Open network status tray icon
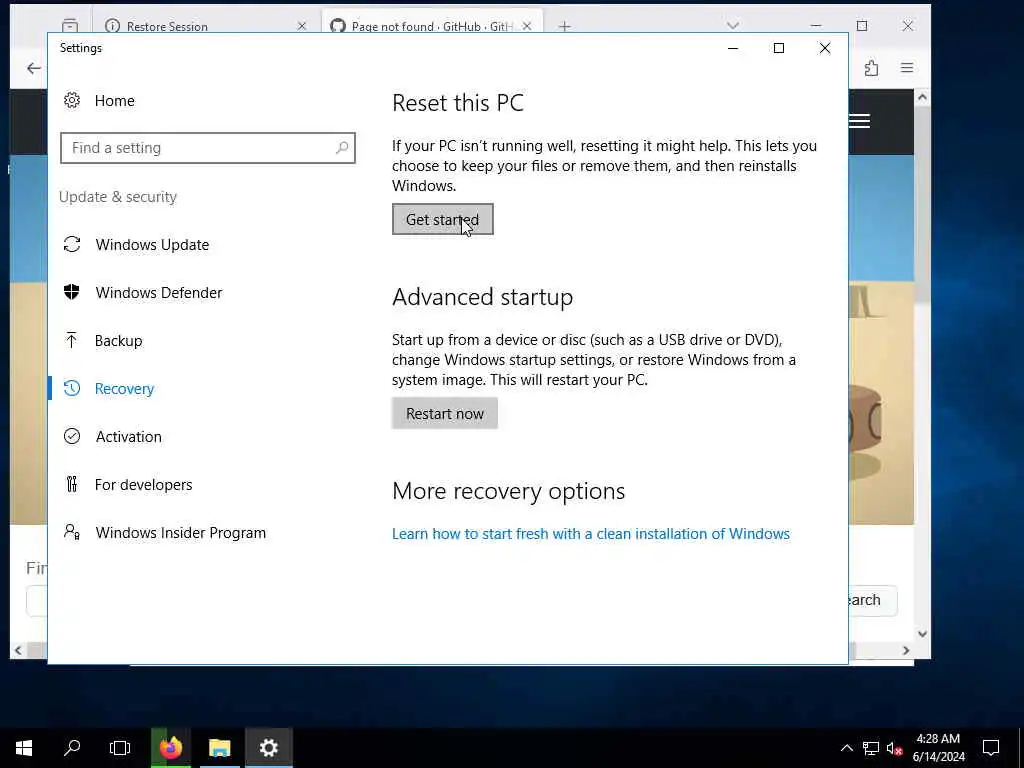 pyautogui.click(x=871, y=748)
